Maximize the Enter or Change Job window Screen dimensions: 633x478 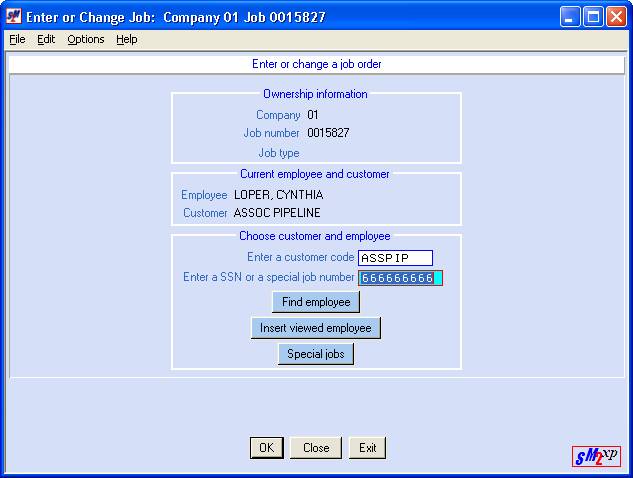pyautogui.click(x=593, y=17)
